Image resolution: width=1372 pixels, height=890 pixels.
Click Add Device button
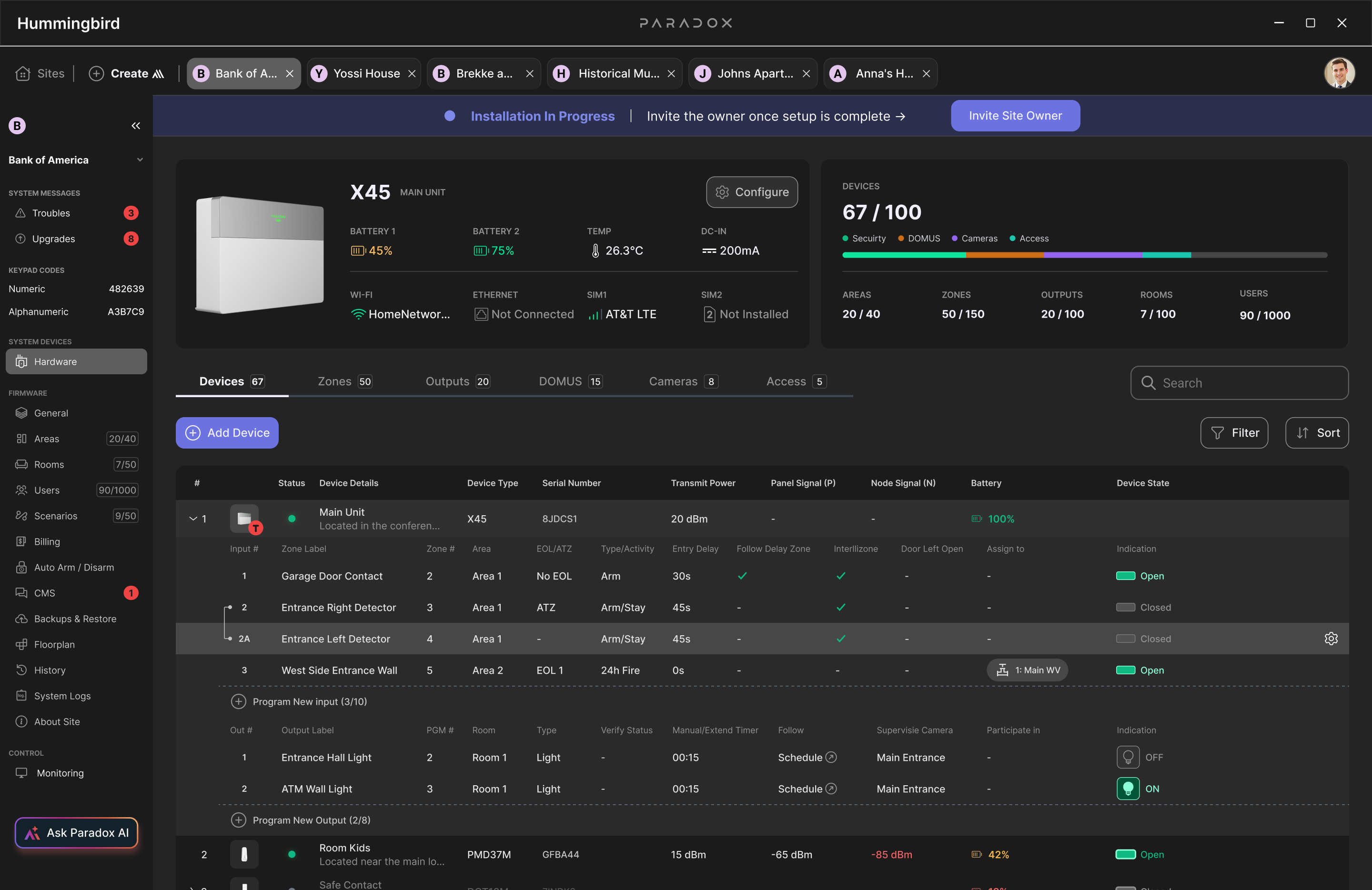point(227,432)
